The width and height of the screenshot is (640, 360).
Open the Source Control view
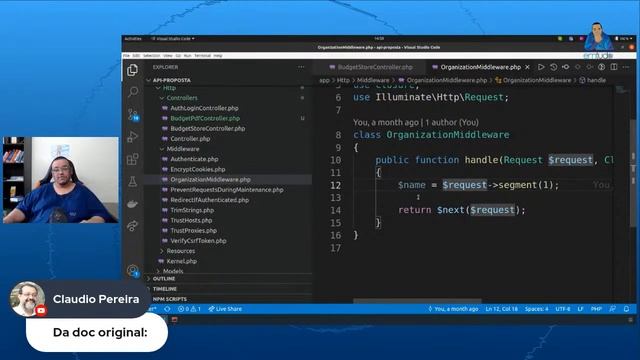(x=133, y=114)
